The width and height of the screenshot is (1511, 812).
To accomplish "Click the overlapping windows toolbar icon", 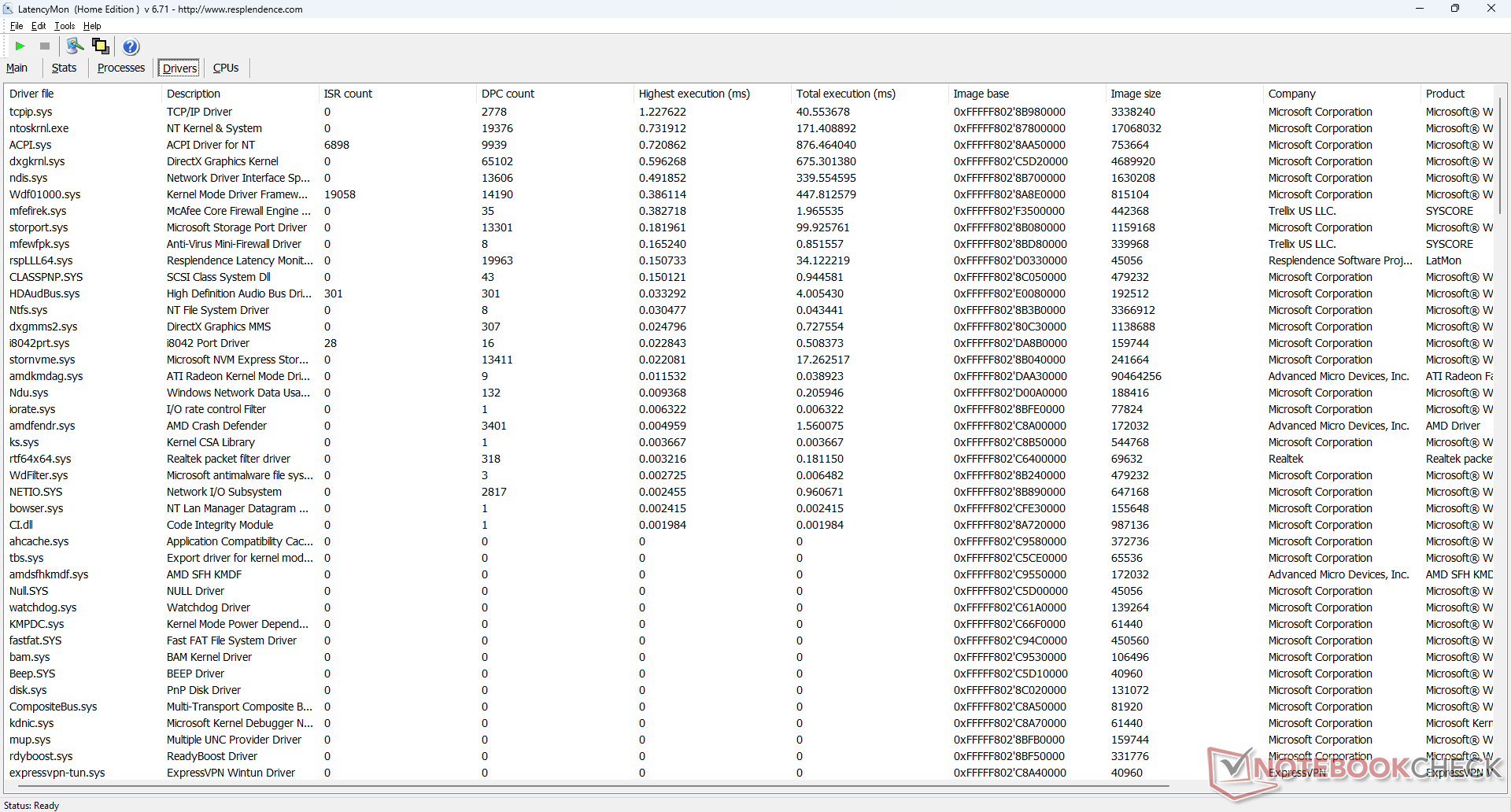I will [101, 46].
